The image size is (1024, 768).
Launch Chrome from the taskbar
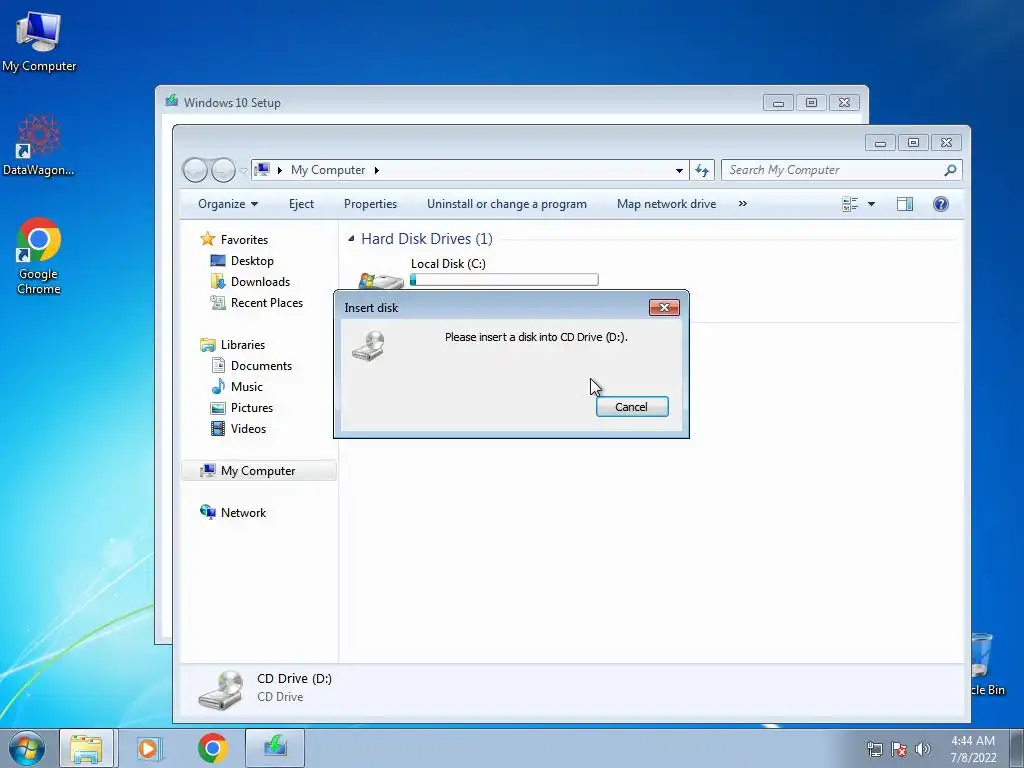212,748
